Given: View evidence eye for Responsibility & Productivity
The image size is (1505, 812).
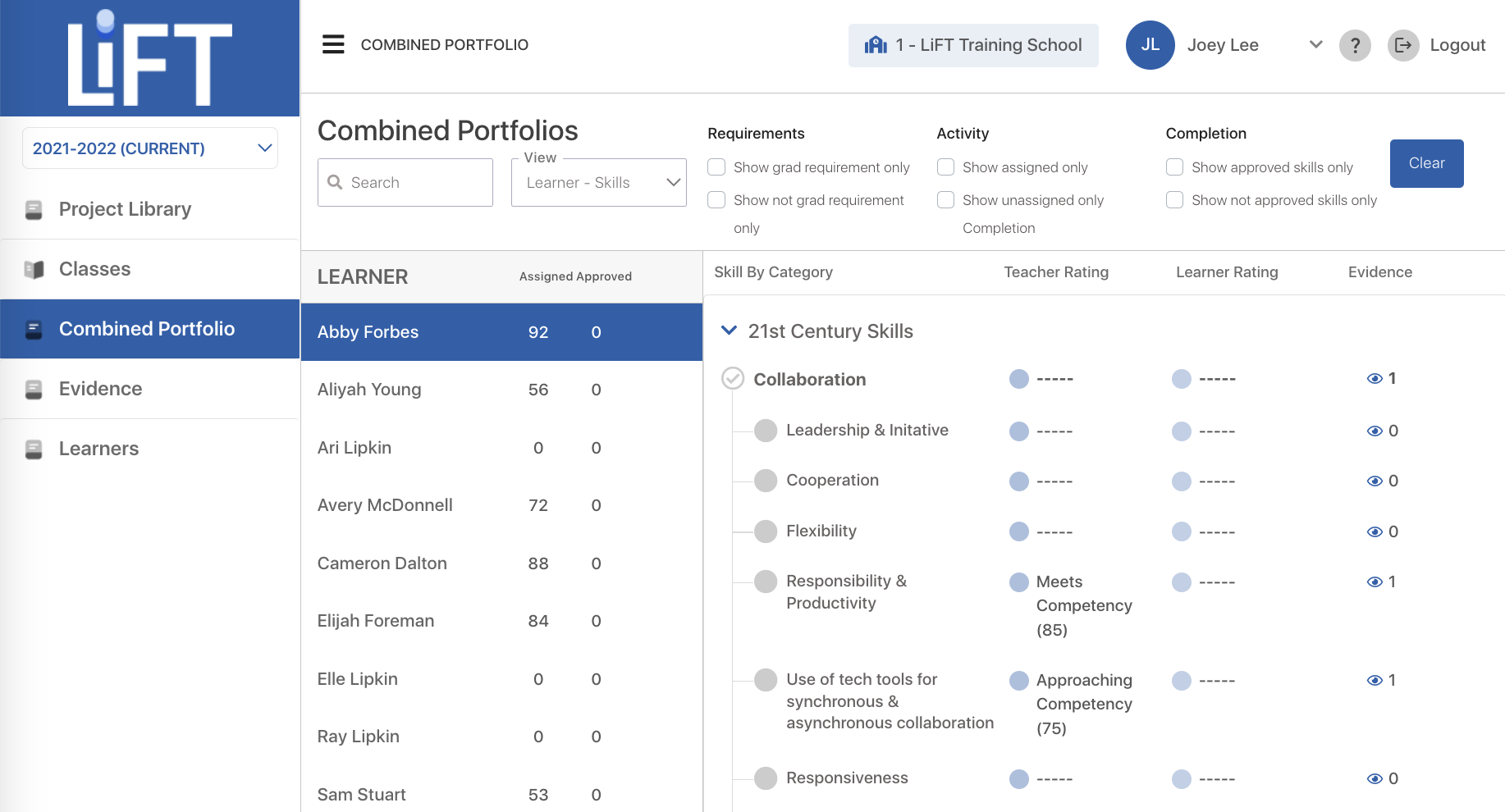Looking at the screenshot, I should (x=1375, y=582).
